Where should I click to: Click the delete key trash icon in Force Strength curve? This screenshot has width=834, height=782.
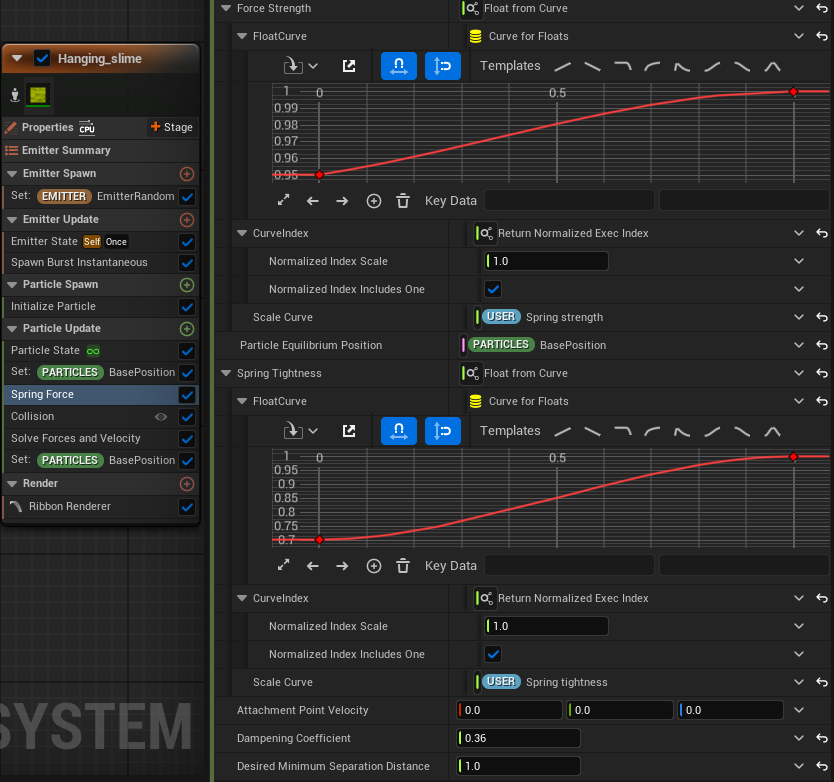pos(403,201)
